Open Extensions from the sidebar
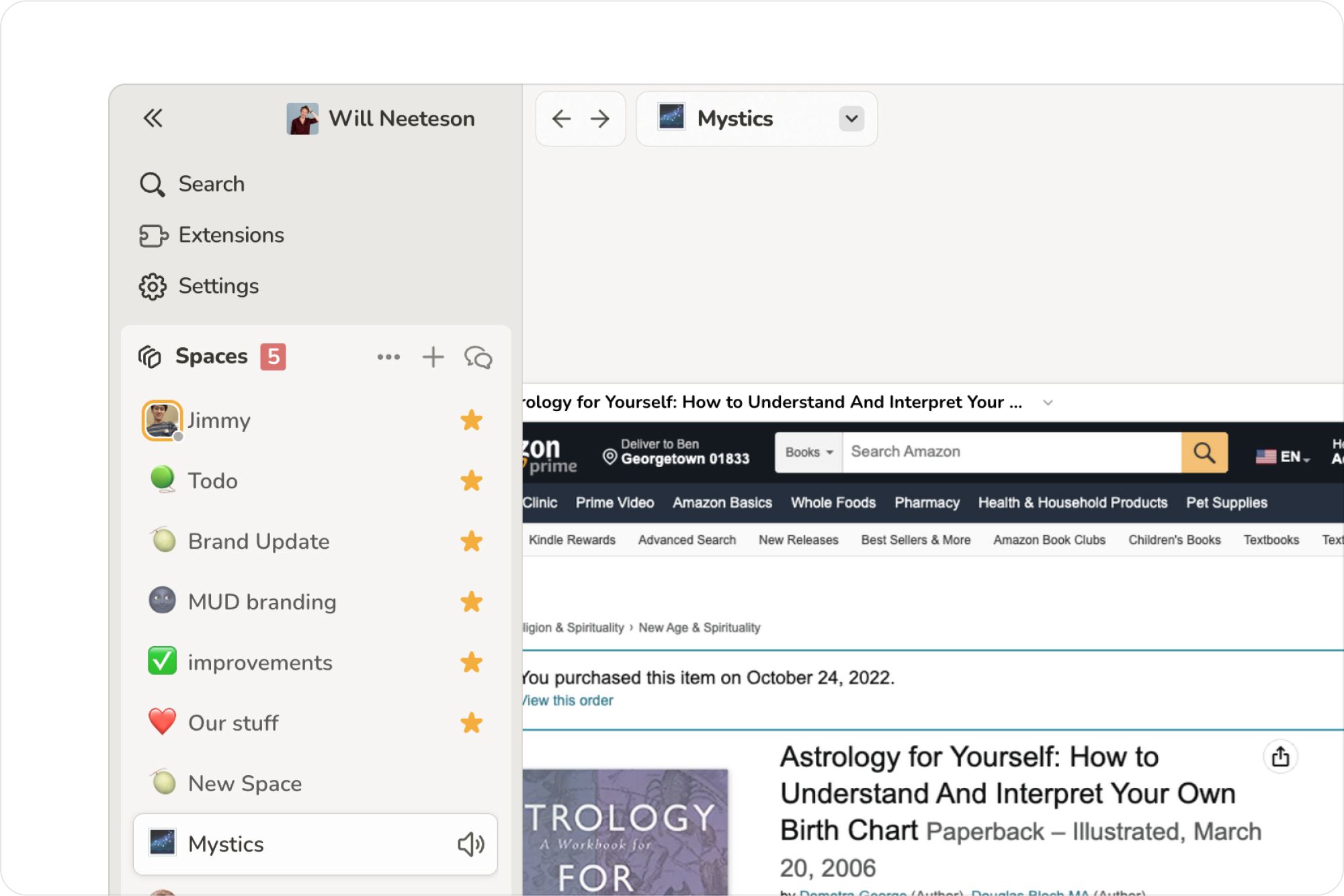This screenshot has height=896, width=1344. (212, 235)
